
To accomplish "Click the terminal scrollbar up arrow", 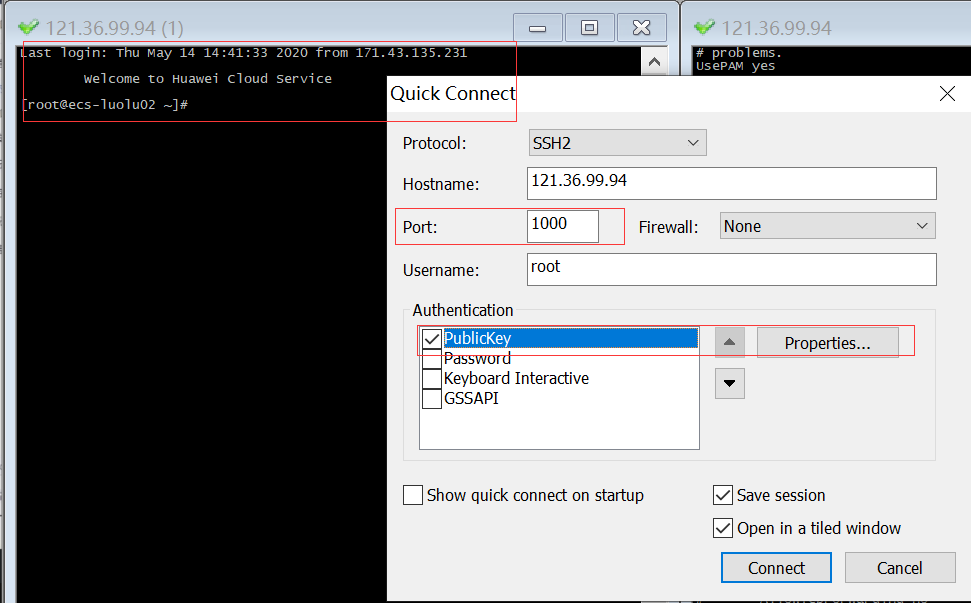I will 654,62.
